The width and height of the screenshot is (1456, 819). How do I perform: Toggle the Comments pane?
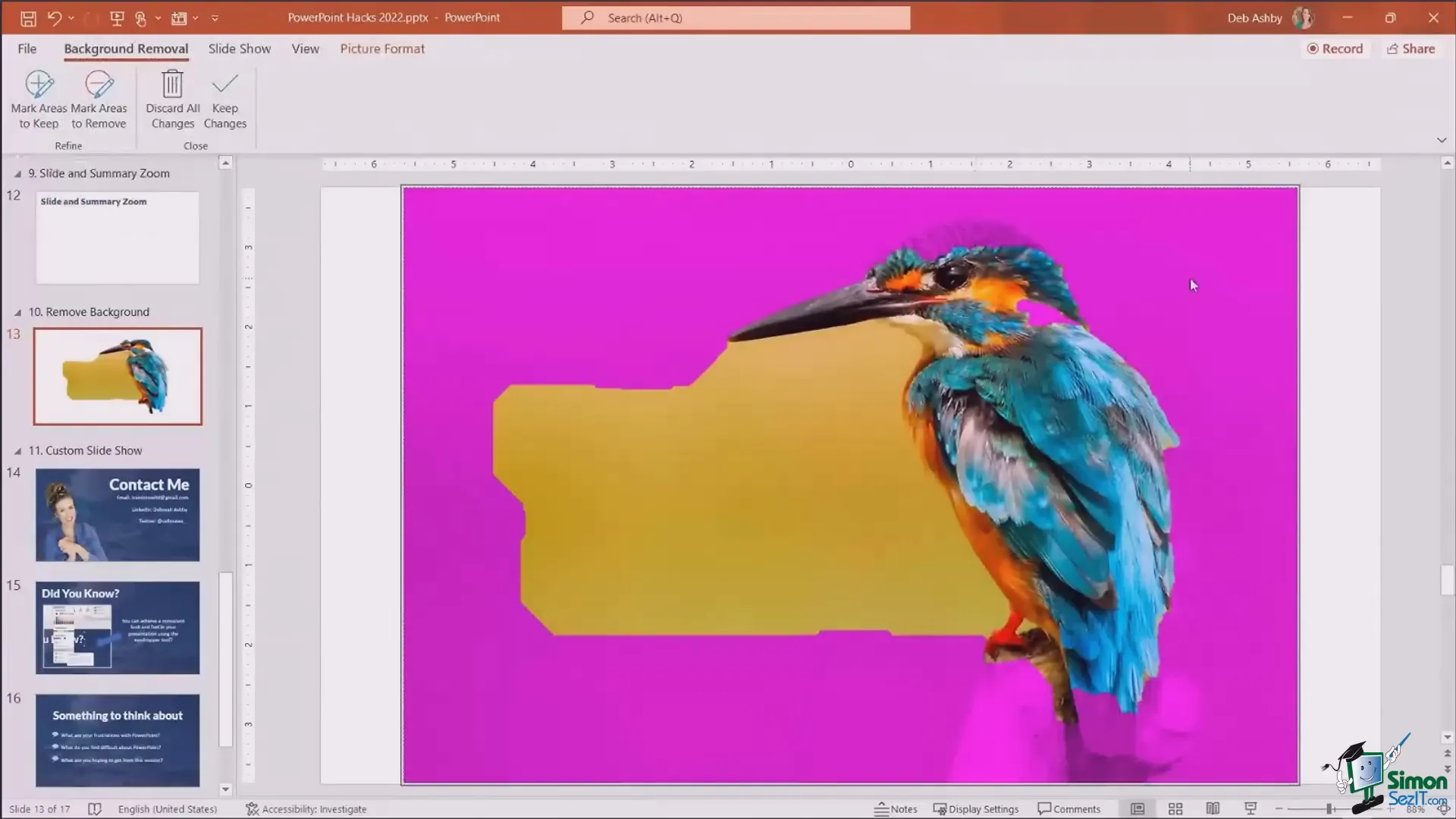click(1069, 809)
